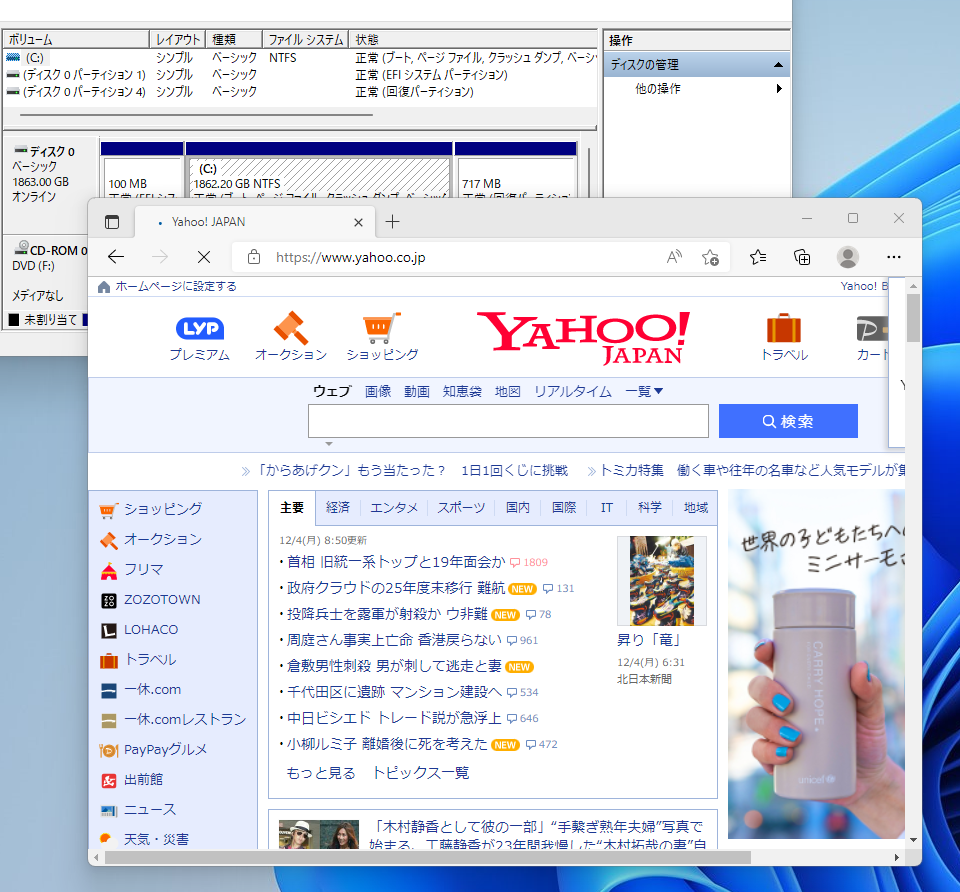Expand the 一覧 dropdown
The height and width of the screenshot is (892, 960).
point(644,391)
